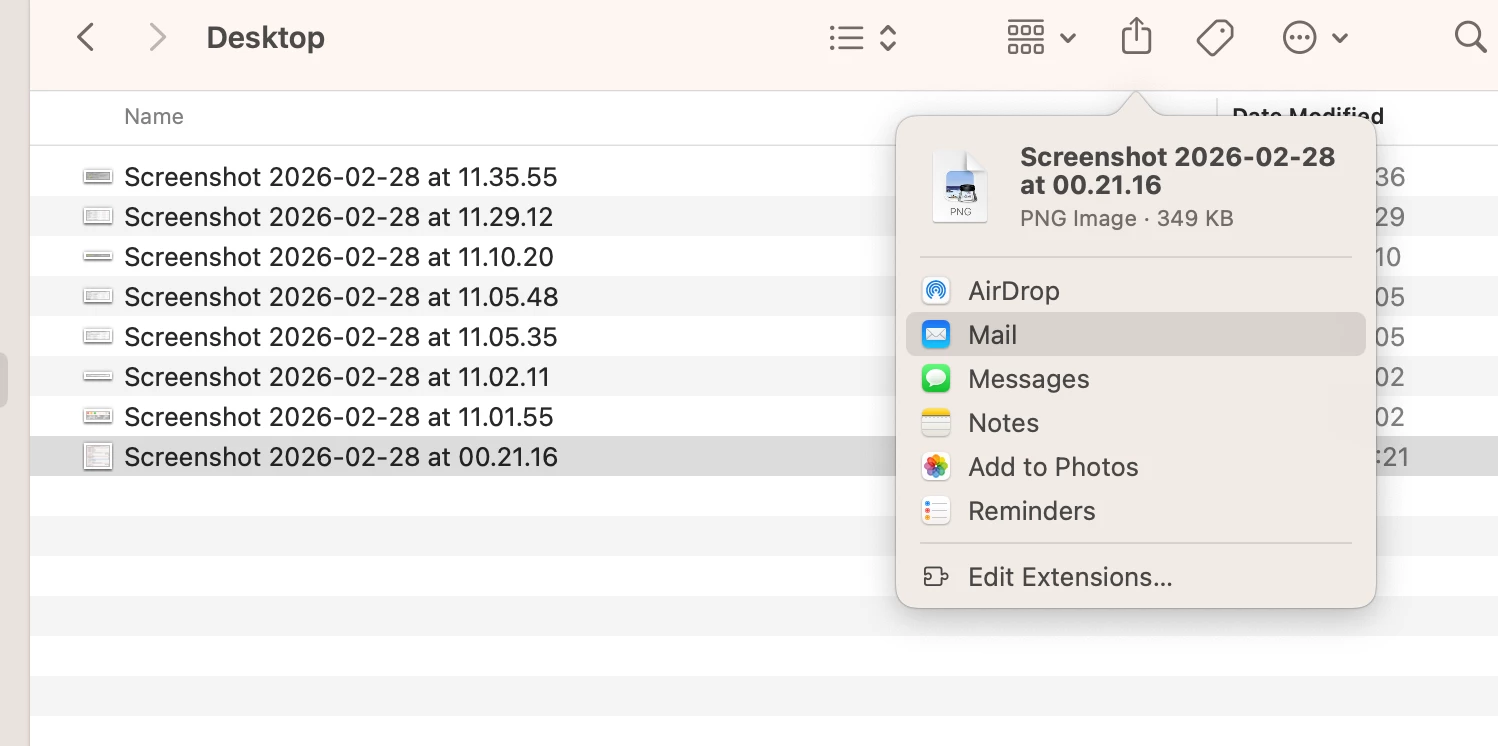Open the Share toolbar button
Screen dimensions: 1498x746
click(x=1136, y=38)
